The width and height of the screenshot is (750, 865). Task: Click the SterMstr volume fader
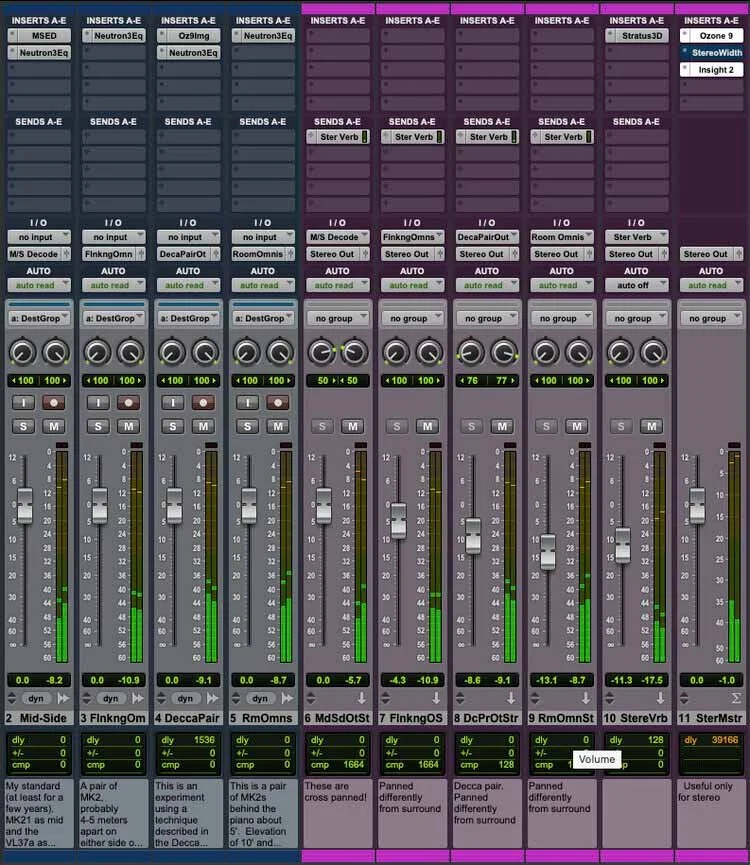pyautogui.click(x=697, y=505)
